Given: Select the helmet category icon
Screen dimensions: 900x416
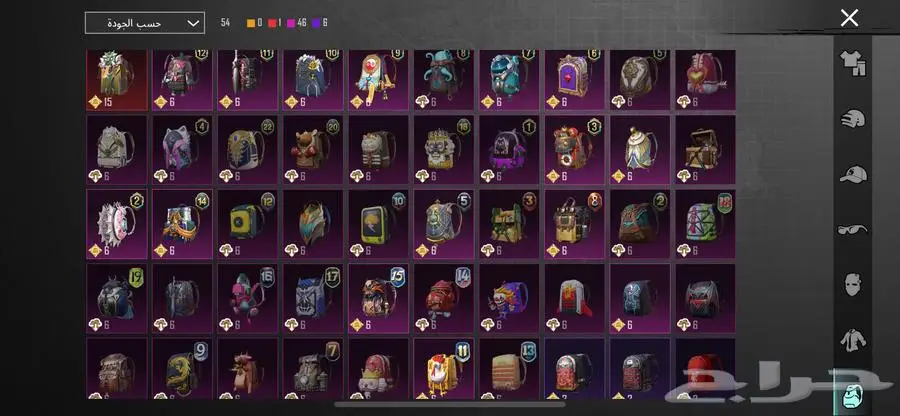Looking at the screenshot, I should pos(853,119).
